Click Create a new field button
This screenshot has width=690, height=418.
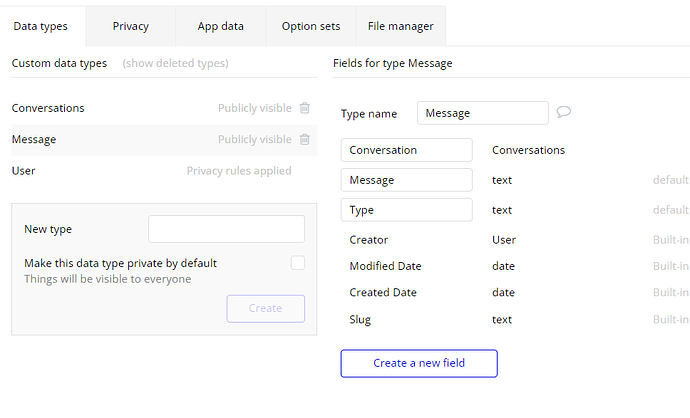coord(419,363)
